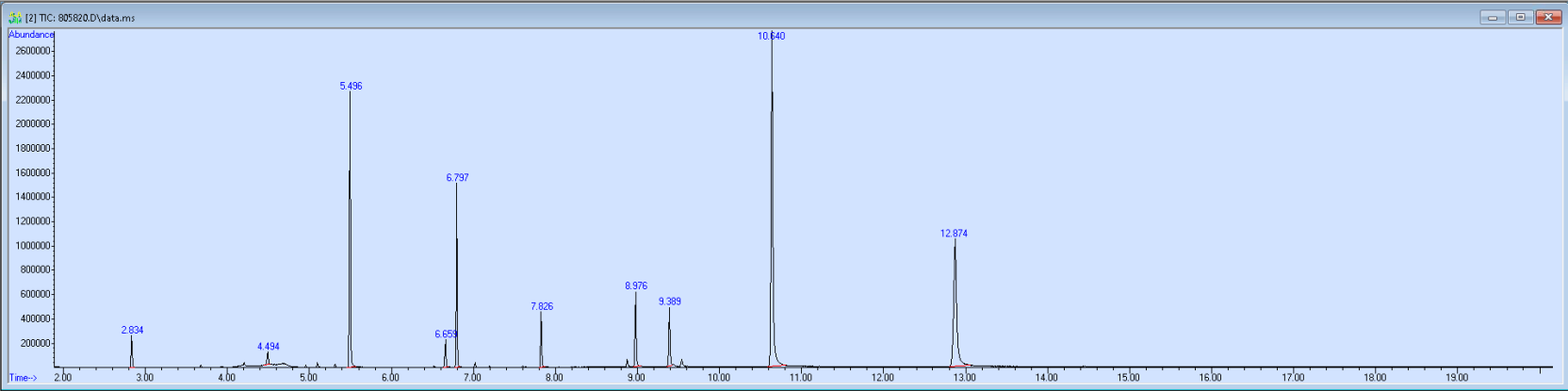The width and height of the screenshot is (1568, 391).
Task: Click the 15.00 time axis tick
Action: [1128, 378]
